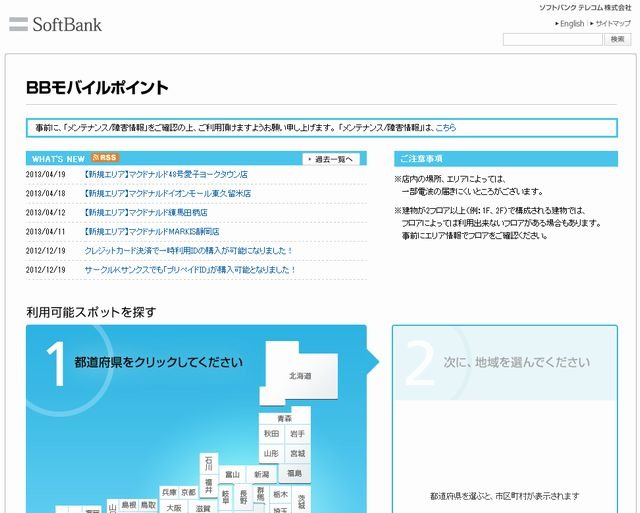Pick the 山形 prefecture tile

pos(271,453)
